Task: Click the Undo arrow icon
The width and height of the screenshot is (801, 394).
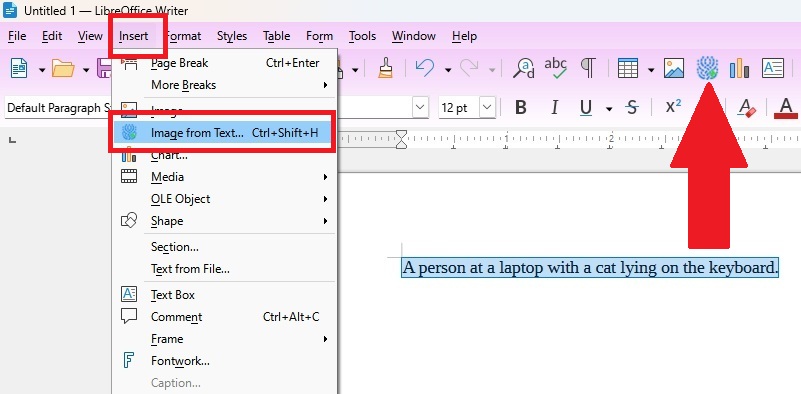Action: 425,68
